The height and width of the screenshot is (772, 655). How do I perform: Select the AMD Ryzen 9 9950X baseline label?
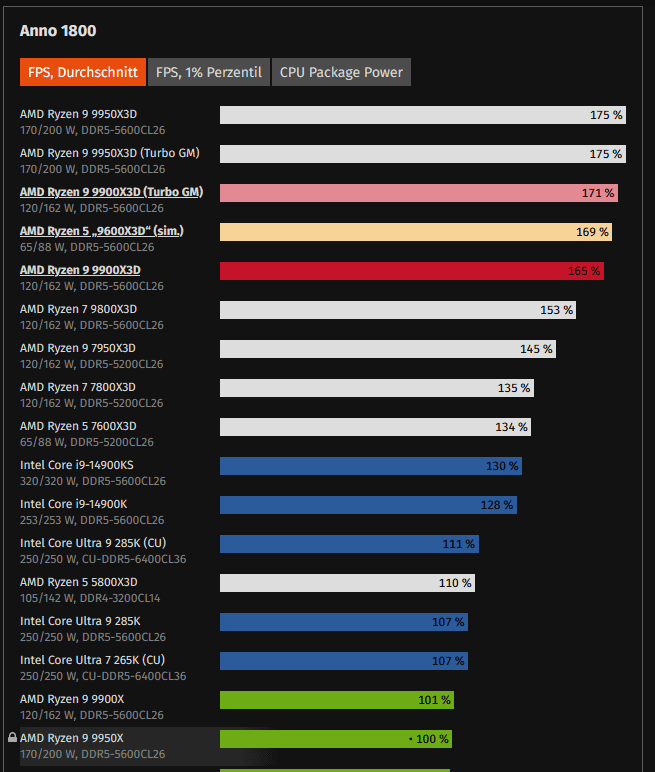coord(72,738)
